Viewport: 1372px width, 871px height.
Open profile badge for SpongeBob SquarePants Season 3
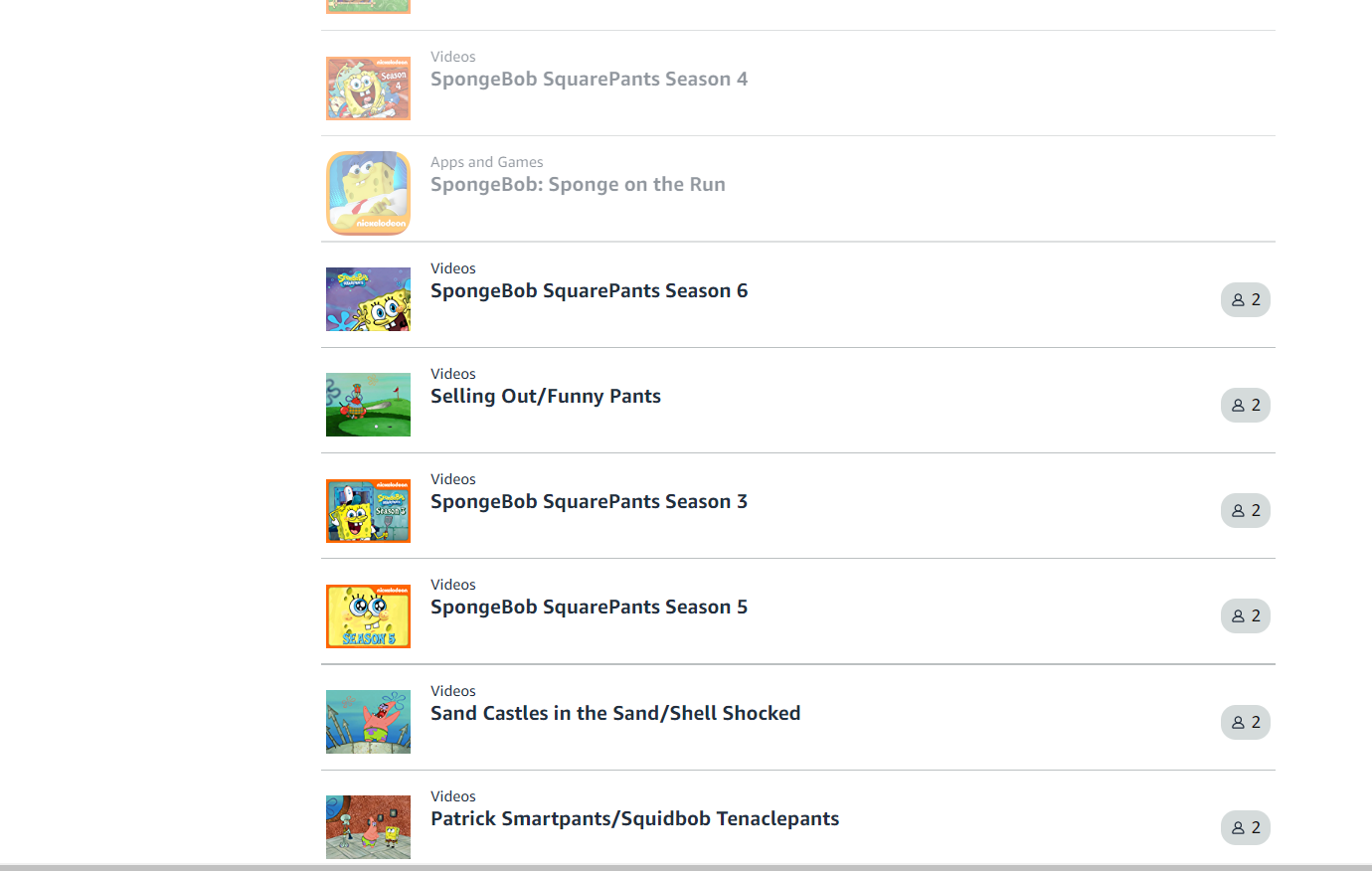coord(1245,511)
